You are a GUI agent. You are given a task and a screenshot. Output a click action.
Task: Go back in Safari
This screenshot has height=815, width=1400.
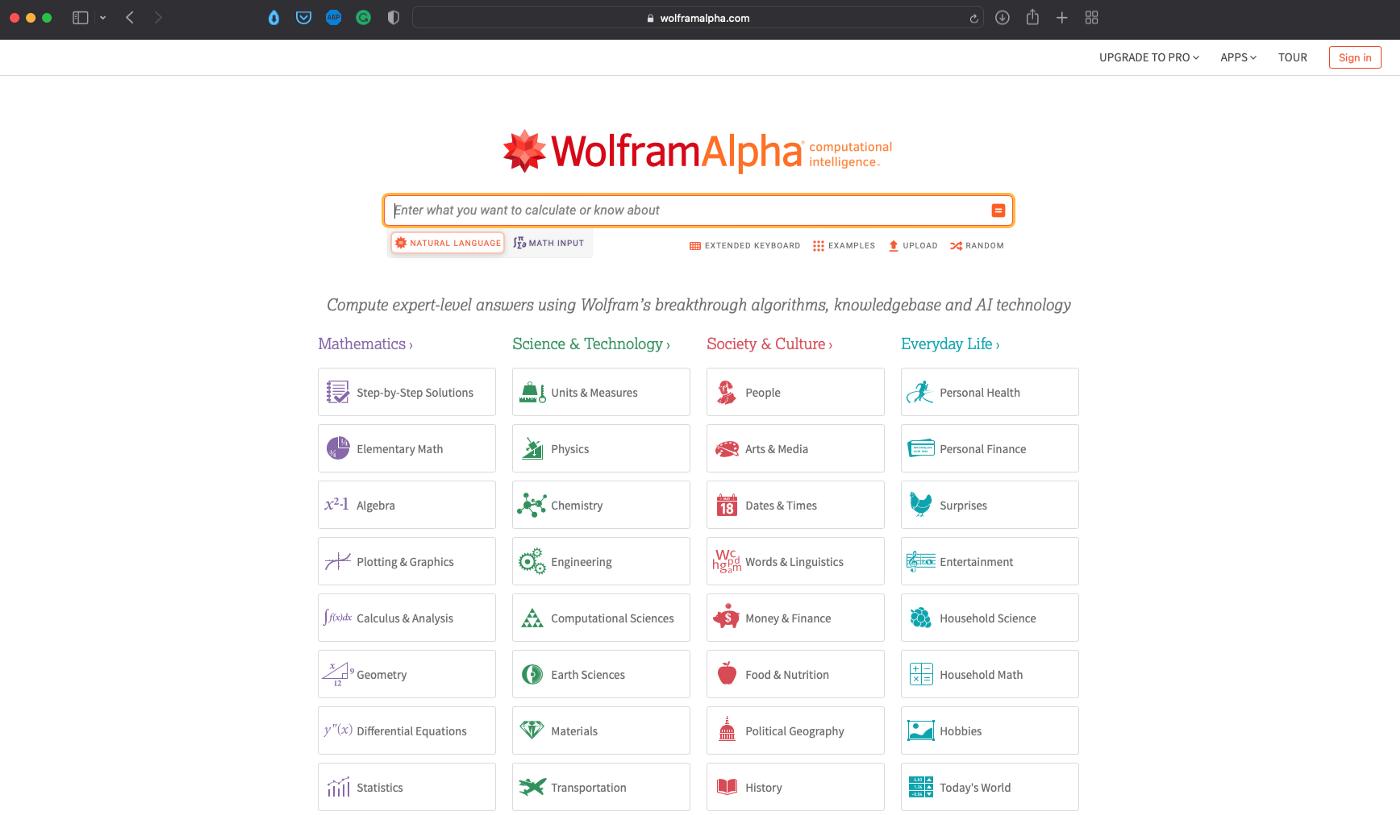coord(130,18)
